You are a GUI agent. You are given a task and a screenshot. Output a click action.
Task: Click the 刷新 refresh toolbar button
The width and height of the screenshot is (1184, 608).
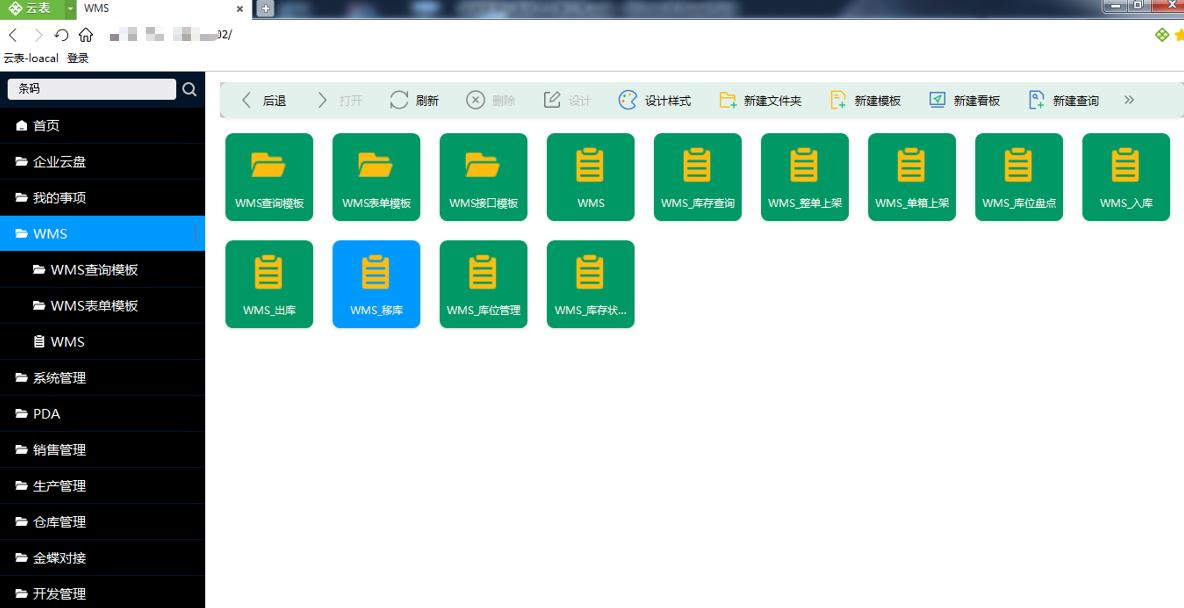click(414, 100)
